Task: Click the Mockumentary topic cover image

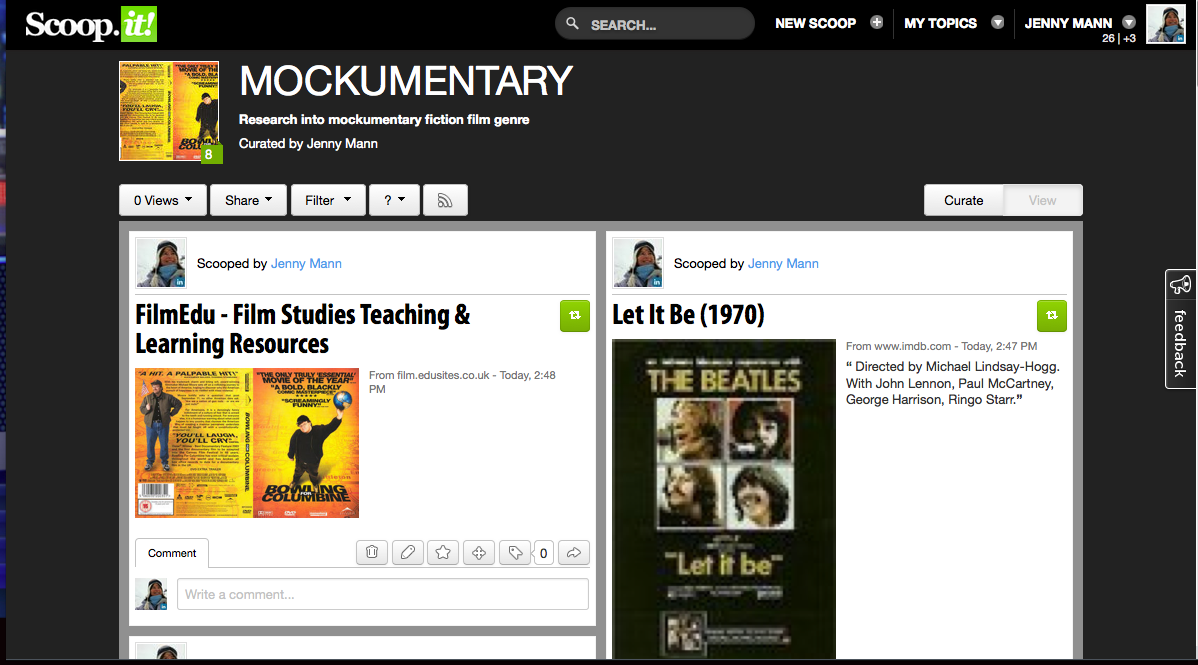Action: 169,111
